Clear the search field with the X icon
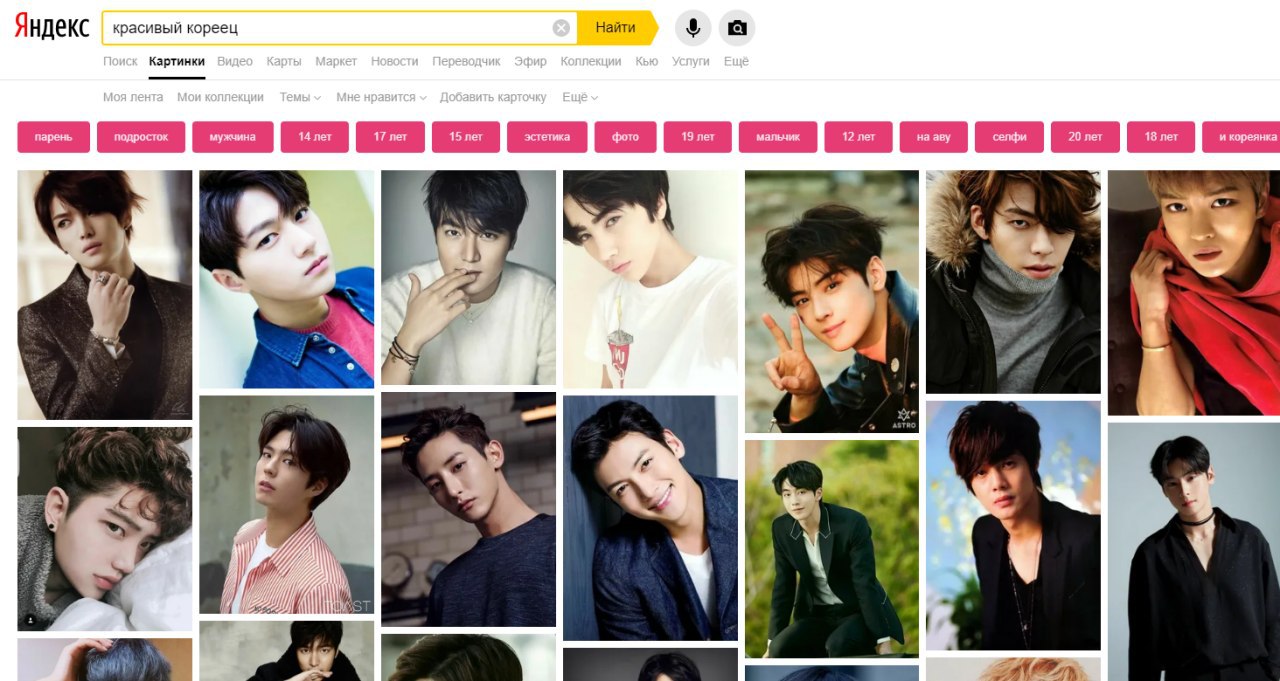This screenshot has height=681, width=1280. pos(561,28)
